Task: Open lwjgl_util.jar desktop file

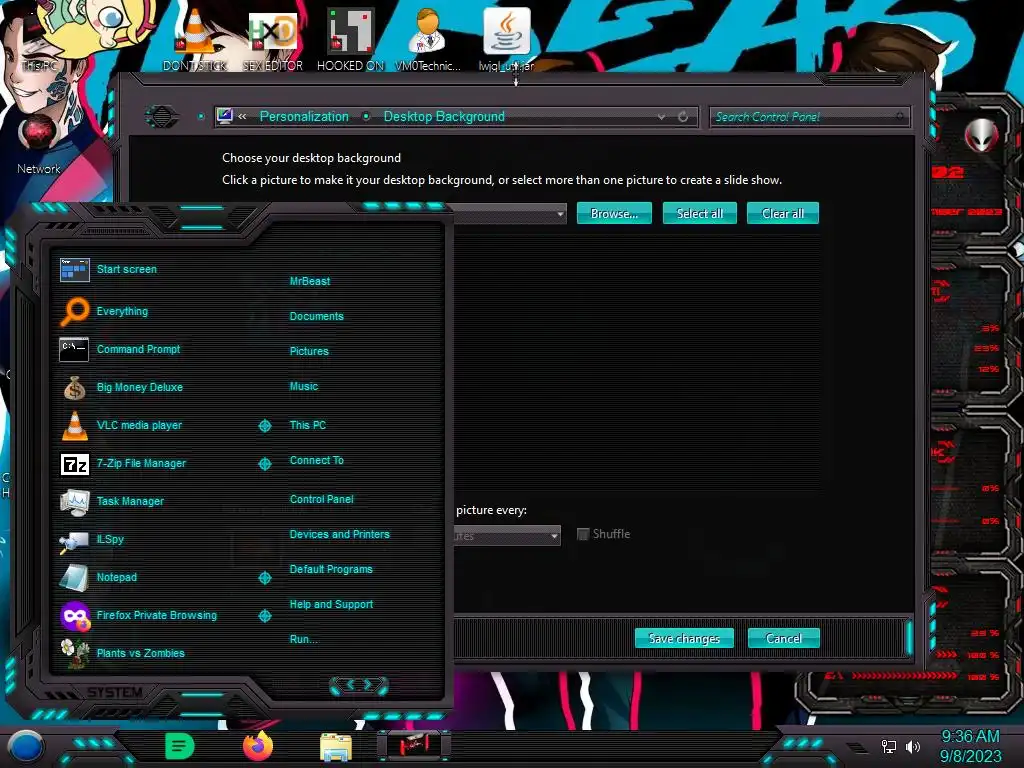Action: [506, 40]
